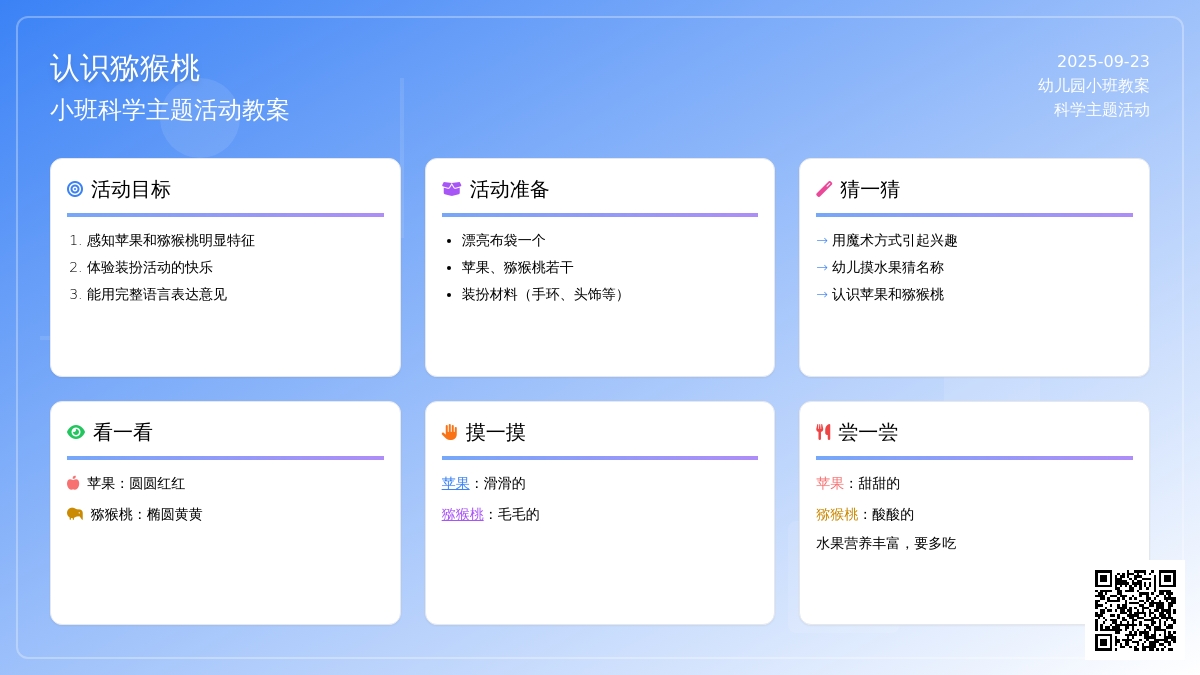Click the QR code in the bottom corner
Screen dimensions: 1200x675
1135,610
